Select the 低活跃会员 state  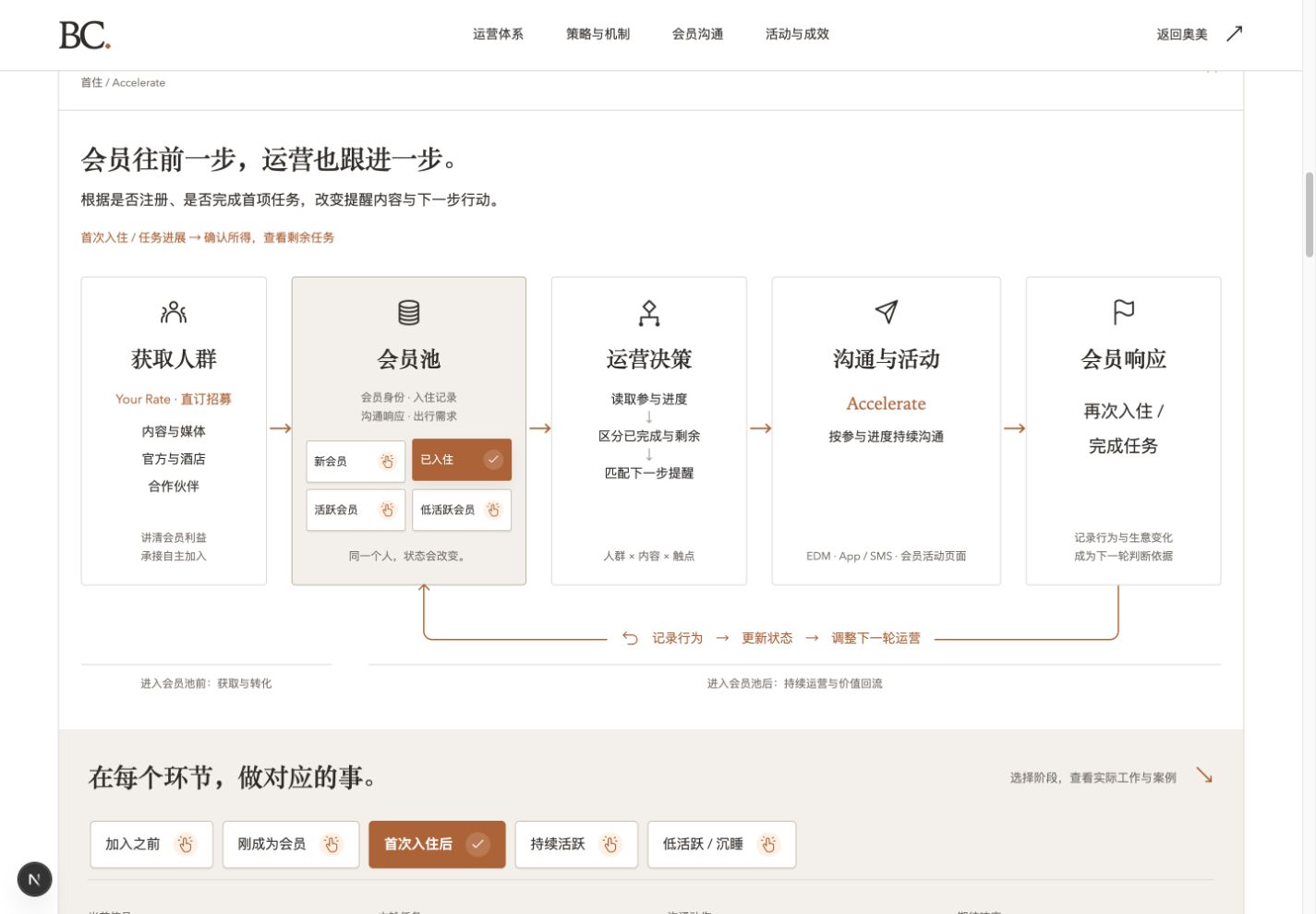point(462,510)
